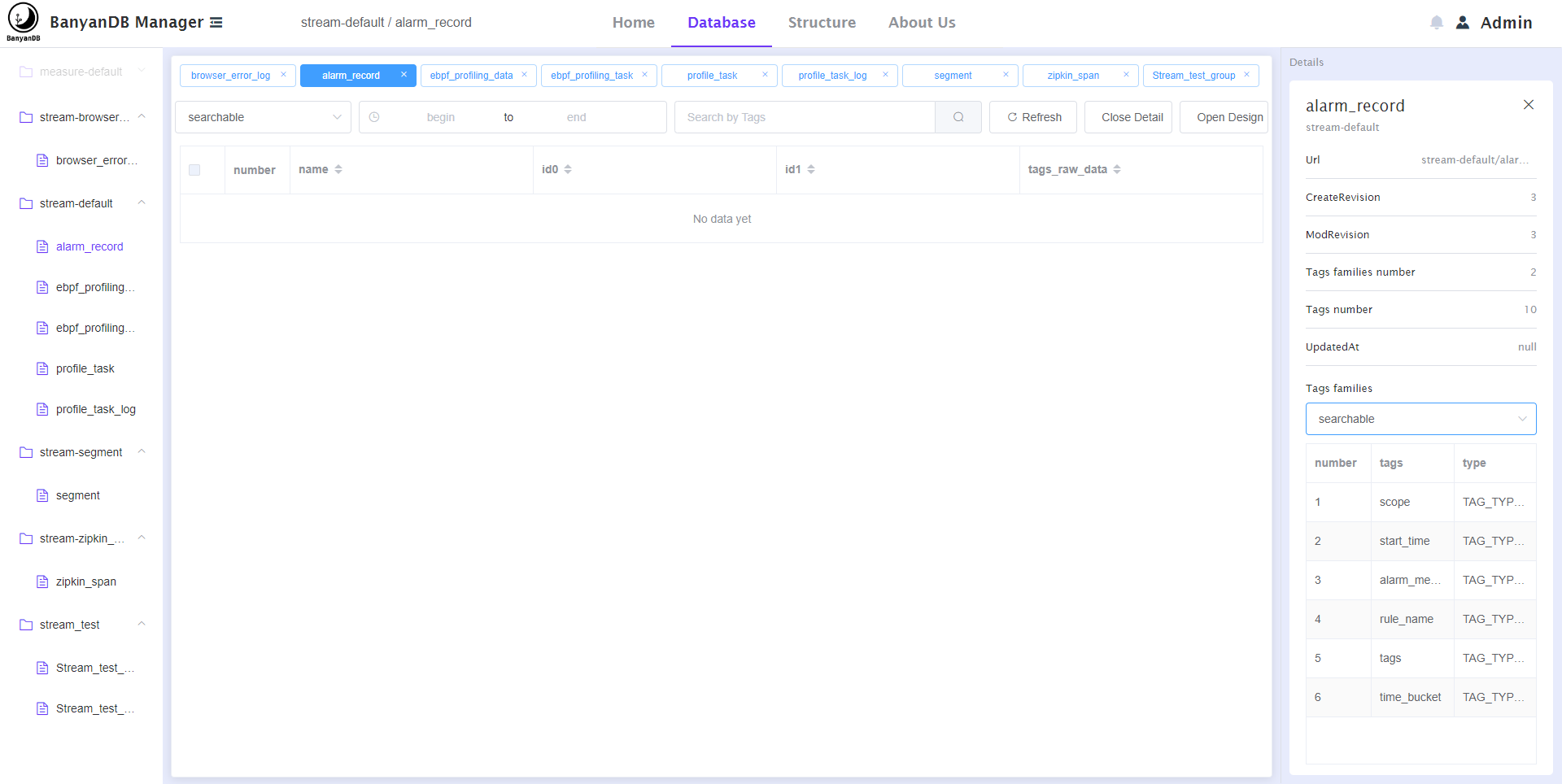The width and height of the screenshot is (1562, 784).
Task: Collapse the stream_test group chevron
Action: pos(142,624)
